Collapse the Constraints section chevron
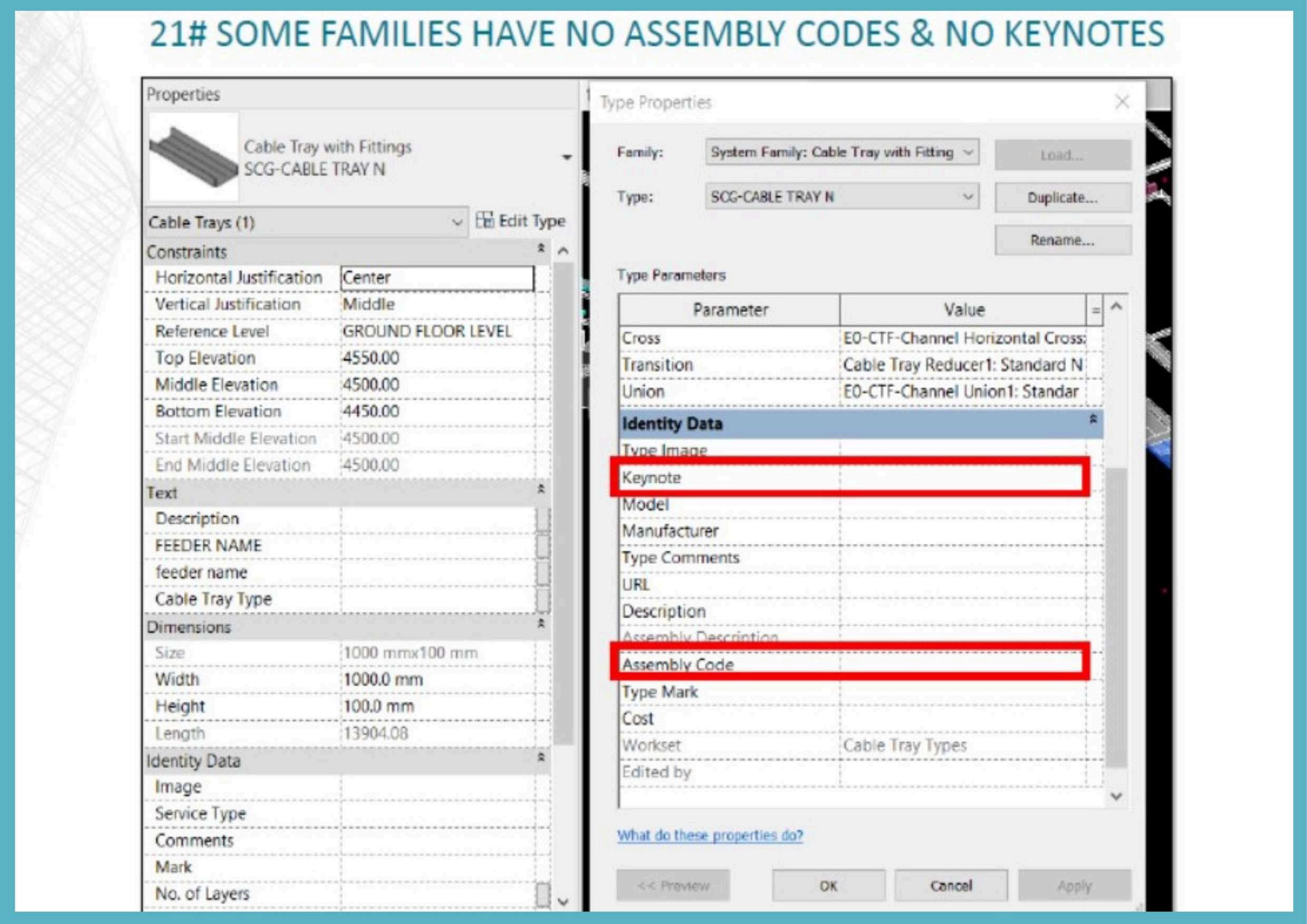 click(541, 249)
